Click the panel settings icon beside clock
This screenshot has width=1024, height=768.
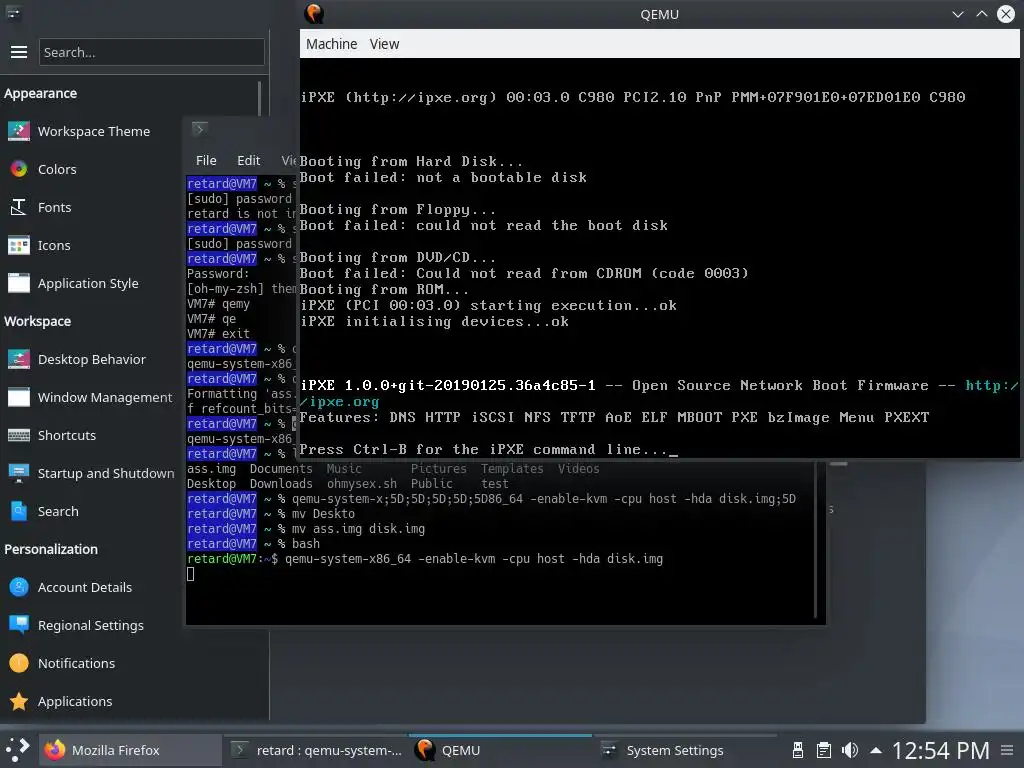point(1007,750)
